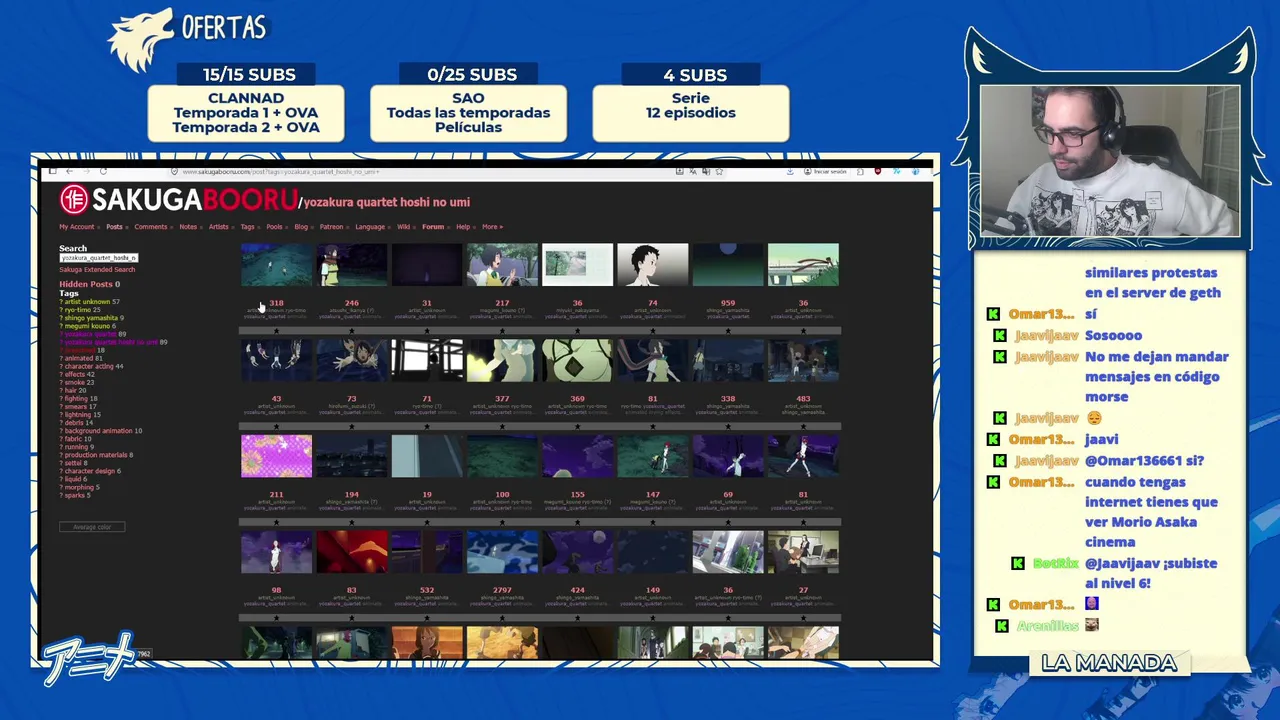The image size is (1280, 720).
Task: Open Sakuga Extended Search link
Action: click(x=97, y=270)
